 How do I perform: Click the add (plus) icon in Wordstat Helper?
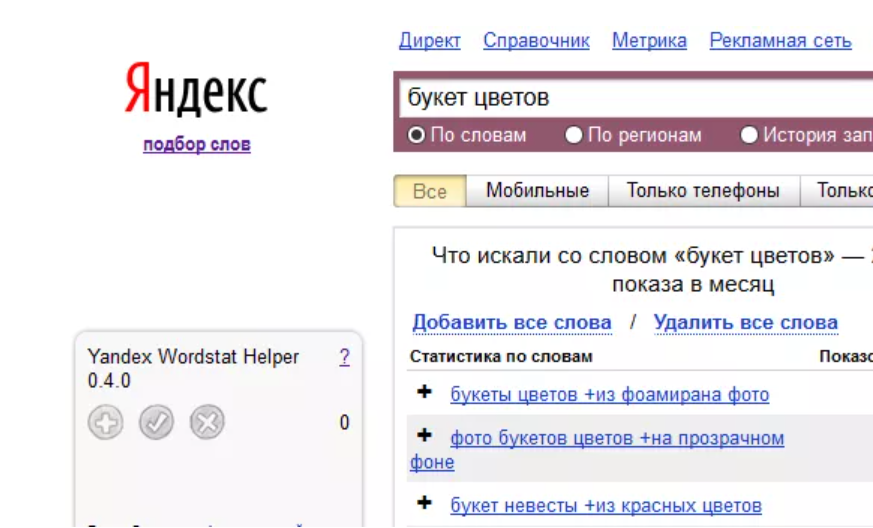105,422
